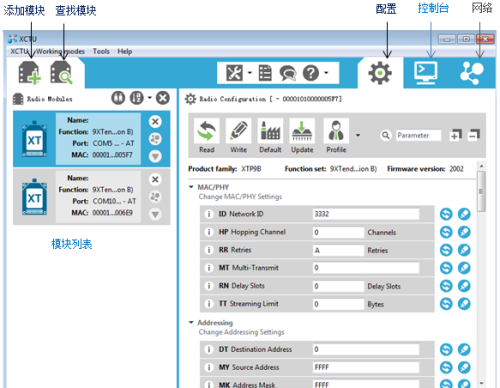Open the Help icon dropdown arrow

(326, 73)
